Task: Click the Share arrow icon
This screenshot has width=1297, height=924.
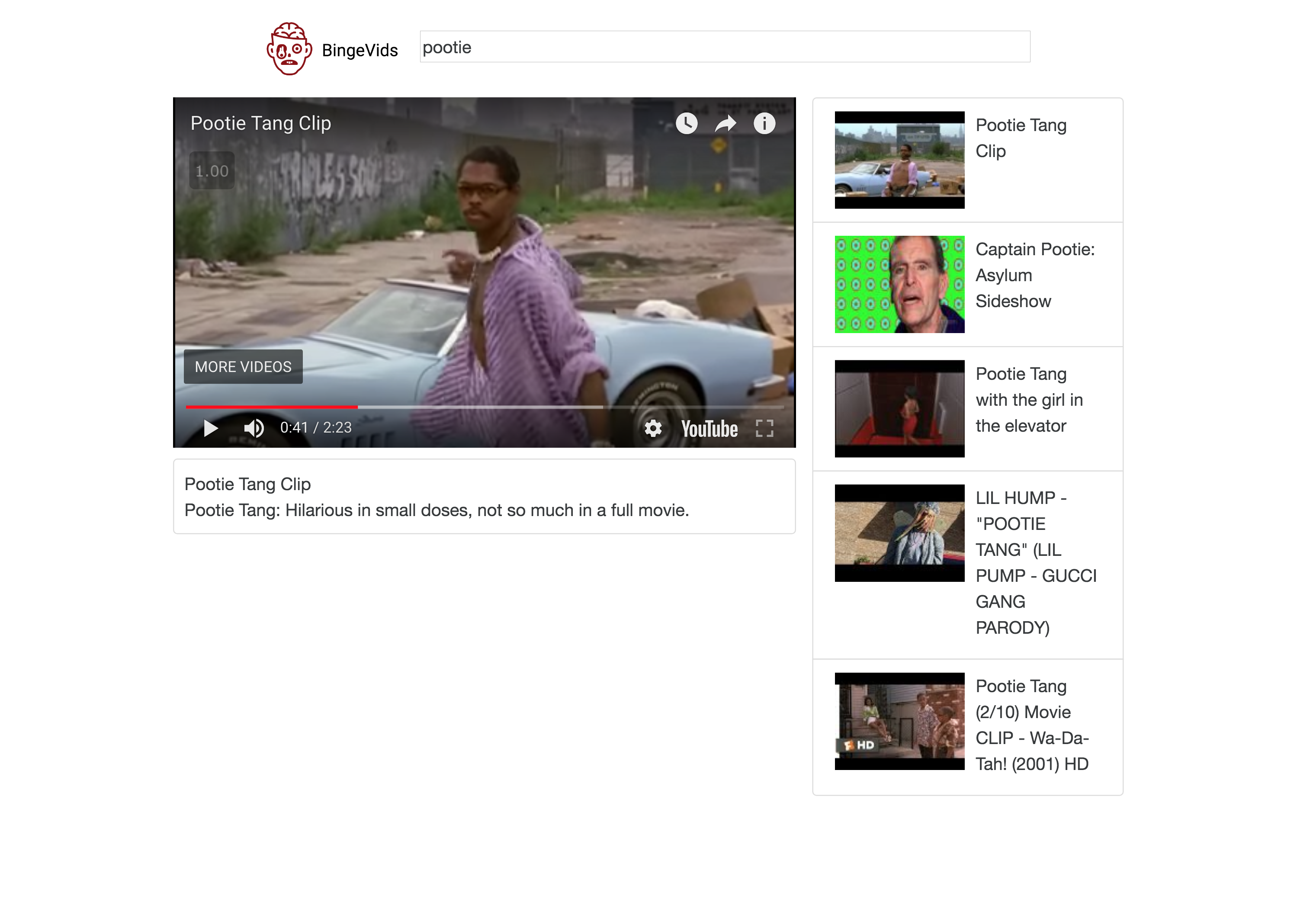Action: pyautogui.click(x=726, y=123)
